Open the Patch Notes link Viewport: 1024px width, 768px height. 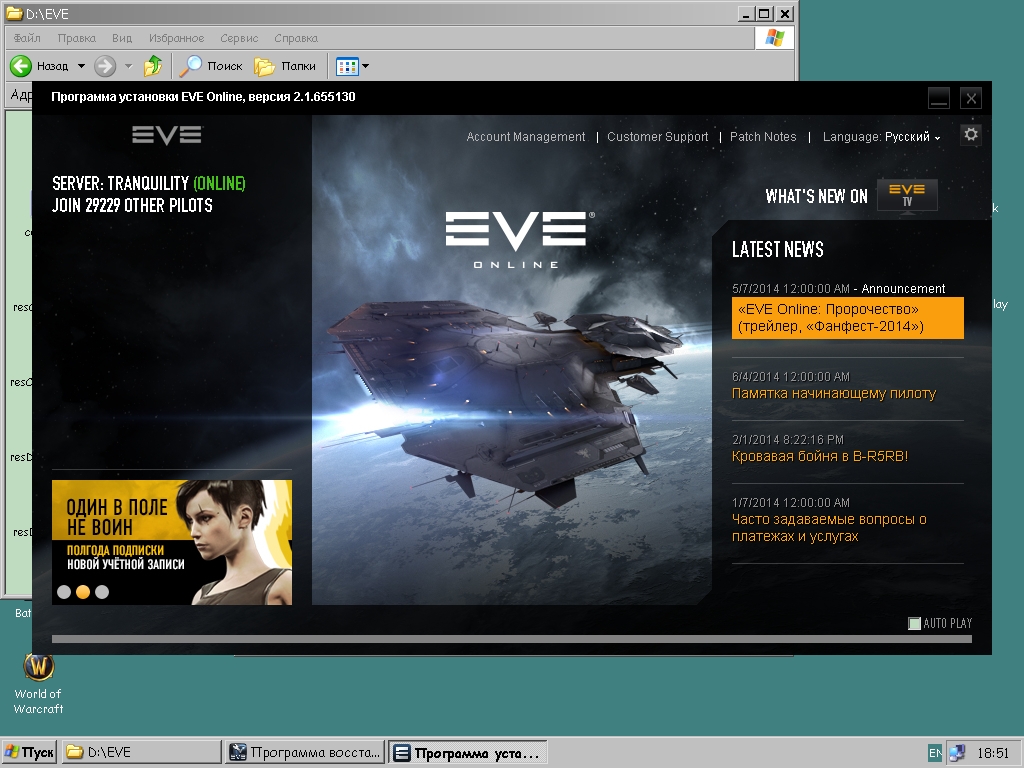pos(763,136)
